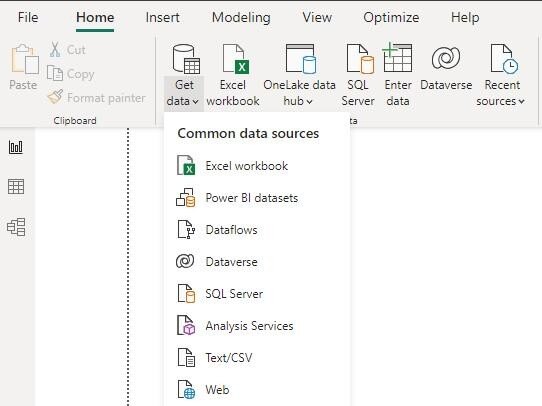The width and height of the screenshot is (542, 406).
Task: Switch to Table view in sidebar
Action: coord(16,187)
